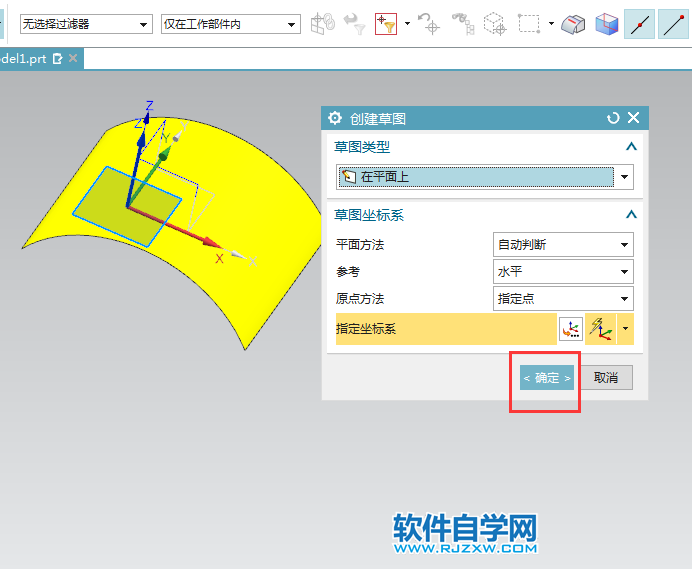Open the 平面方法 自动判断 dropdown
Viewport: 692px width, 569px height.
[564, 244]
